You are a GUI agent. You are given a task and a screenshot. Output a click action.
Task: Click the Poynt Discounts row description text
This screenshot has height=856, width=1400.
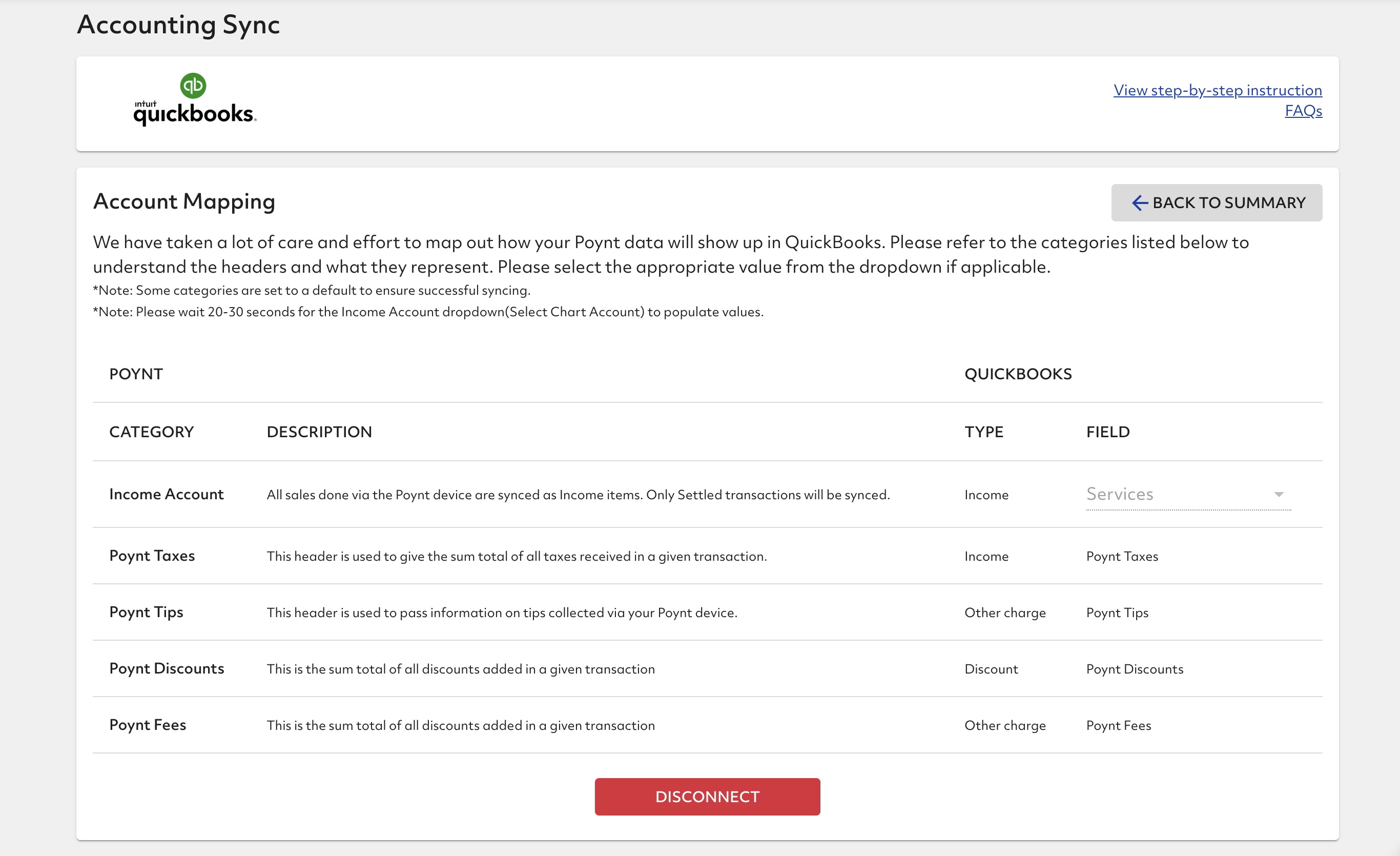[x=460, y=669]
